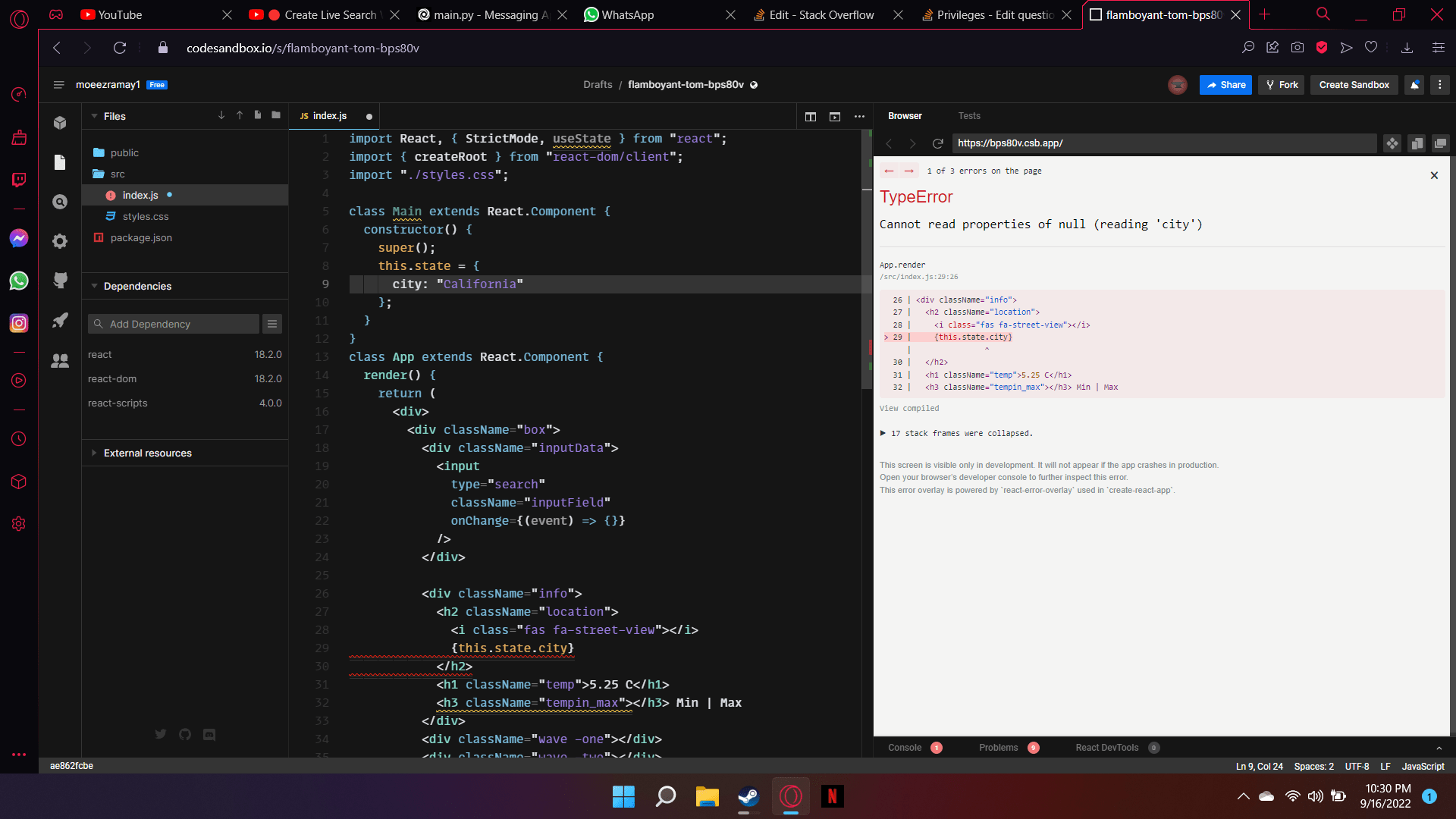
Task: Click the Fork button
Action: (1282, 85)
